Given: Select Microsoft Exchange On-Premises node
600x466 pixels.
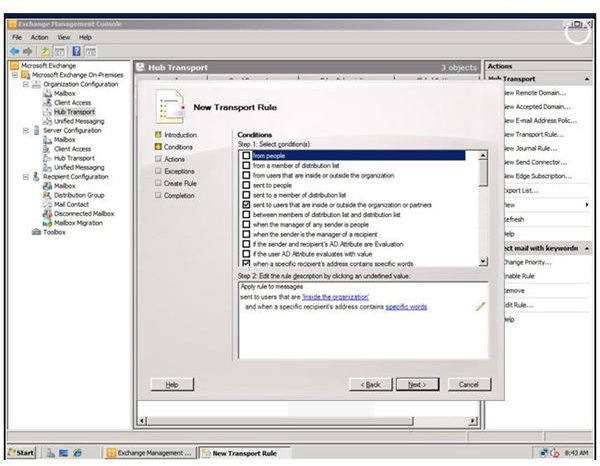Looking at the screenshot, I should point(77,75).
